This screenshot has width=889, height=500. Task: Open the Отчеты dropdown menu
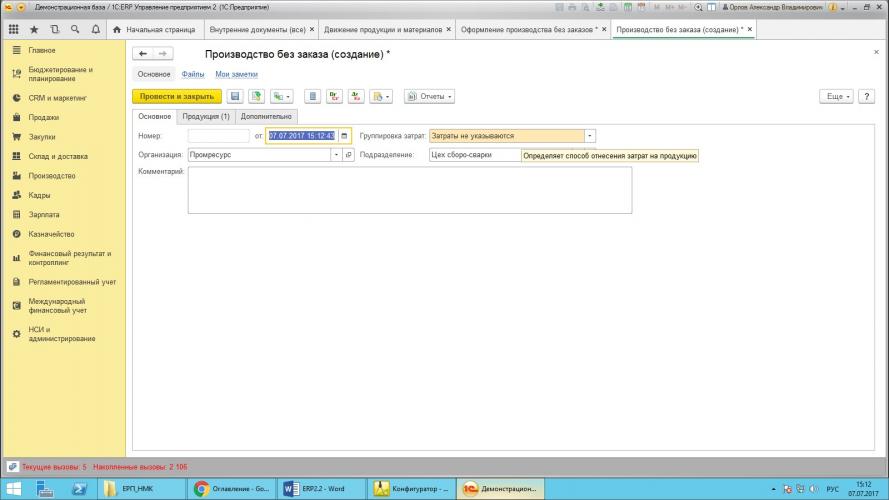(x=429, y=97)
